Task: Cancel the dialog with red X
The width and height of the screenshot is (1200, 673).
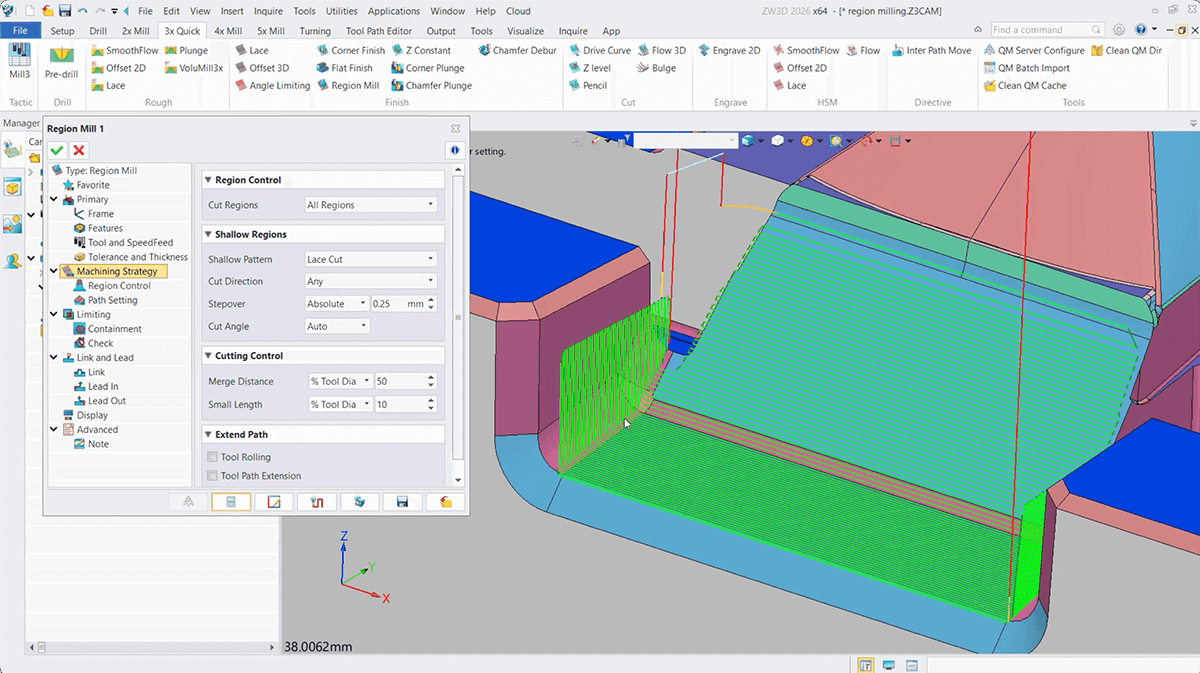Action: 79,150
